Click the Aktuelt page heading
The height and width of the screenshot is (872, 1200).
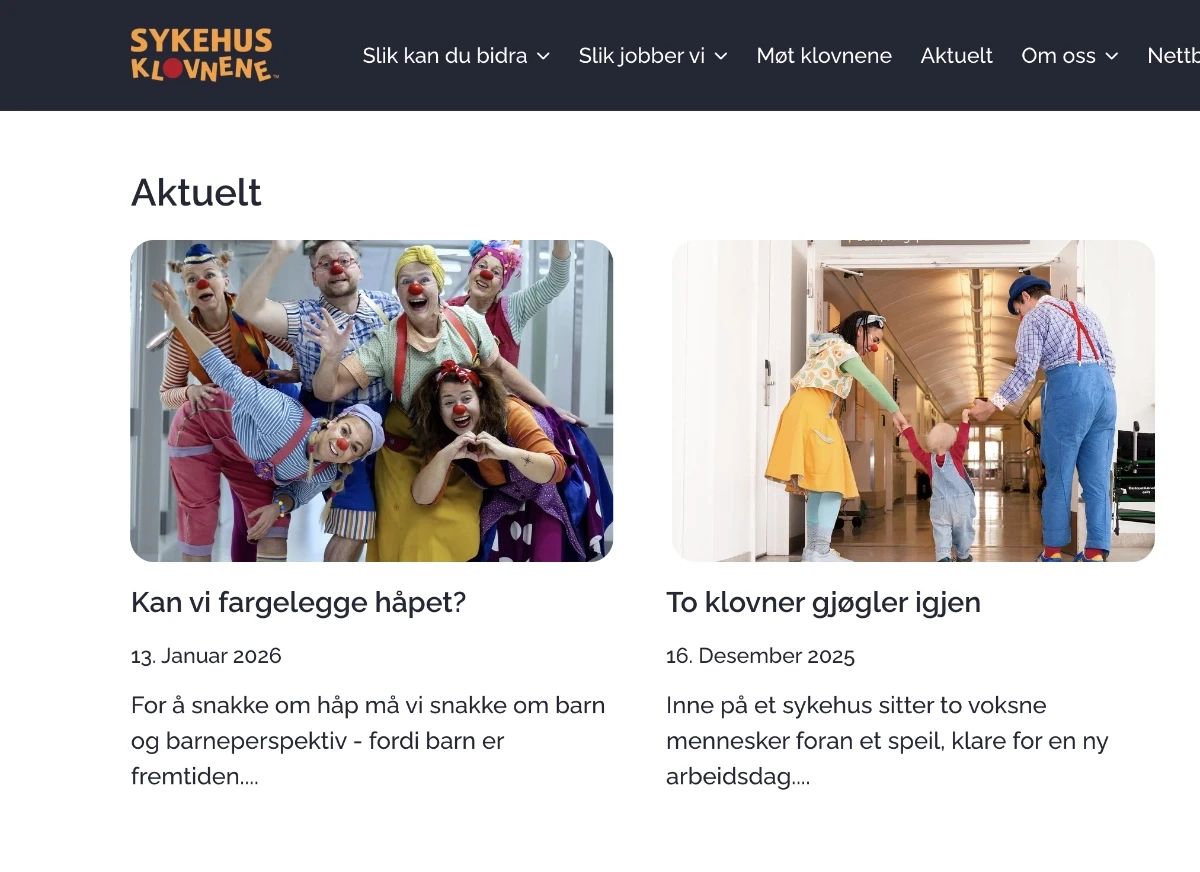(196, 192)
